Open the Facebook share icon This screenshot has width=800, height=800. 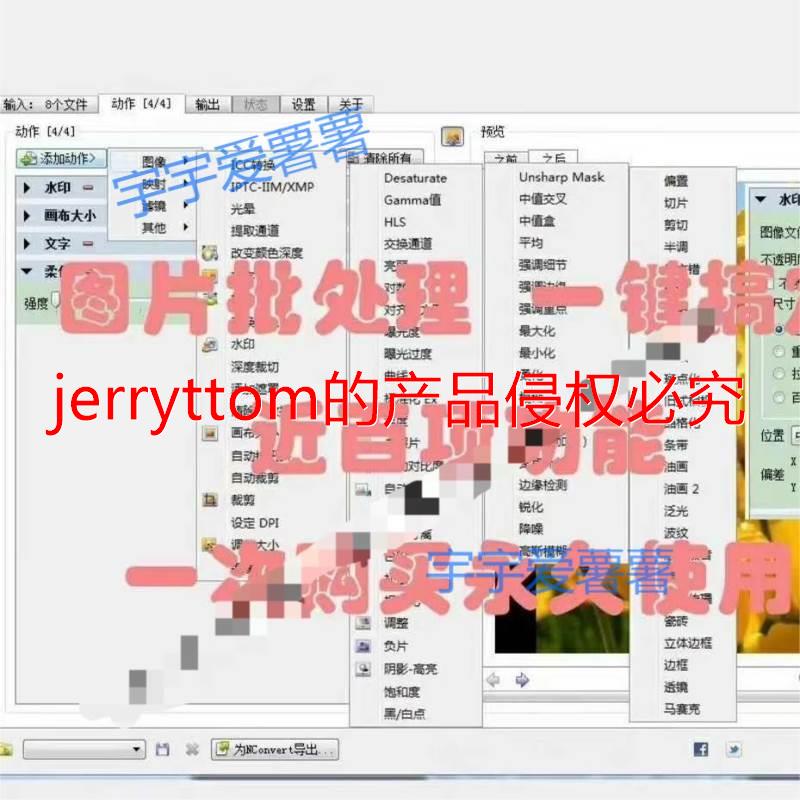(x=701, y=749)
